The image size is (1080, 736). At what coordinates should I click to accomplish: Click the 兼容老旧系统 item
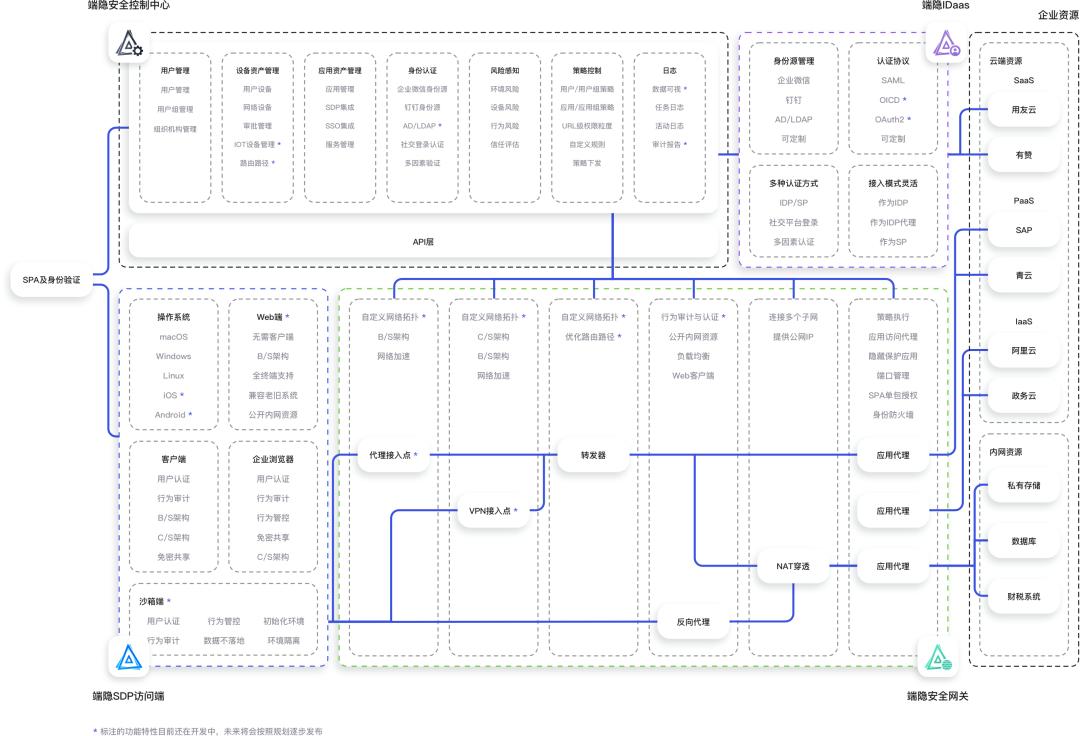[x=273, y=395]
